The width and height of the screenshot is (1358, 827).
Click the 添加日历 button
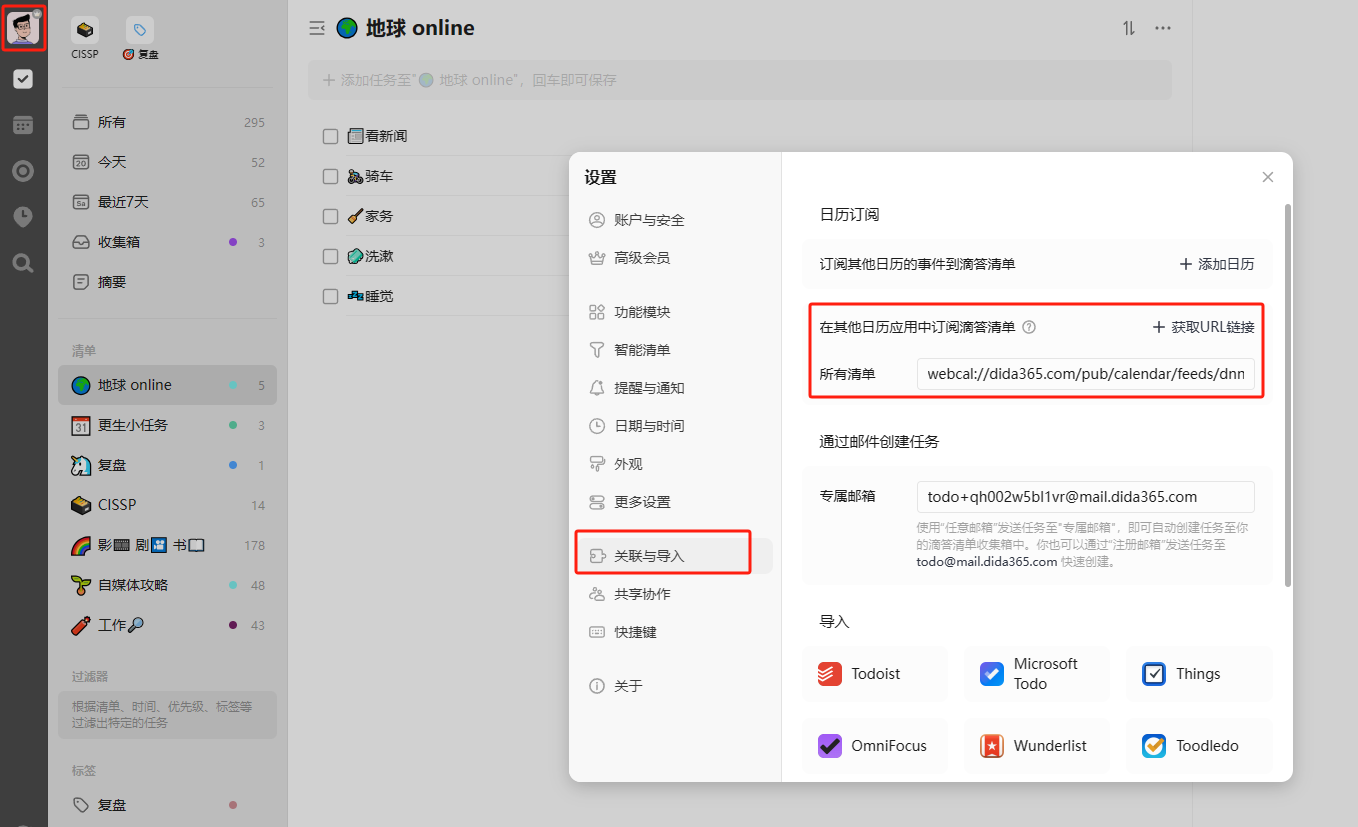click(x=1217, y=264)
